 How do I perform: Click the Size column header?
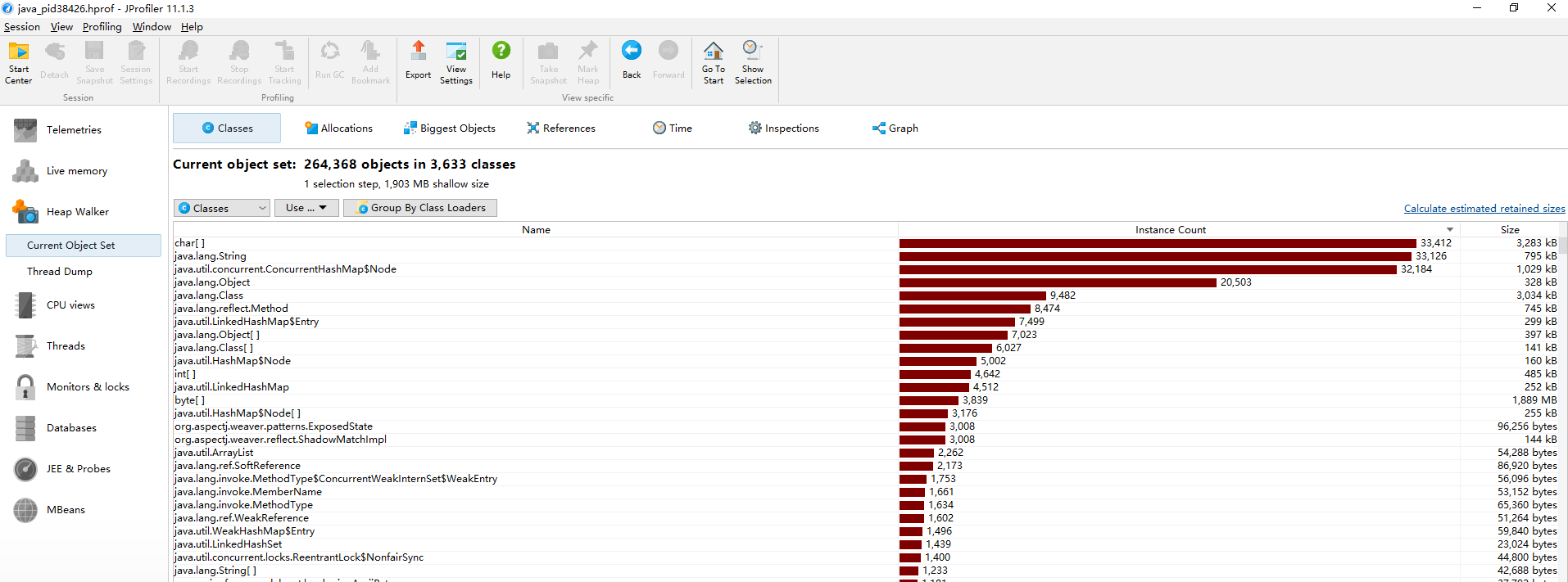pyautogui.click(x=1509, y=230)
